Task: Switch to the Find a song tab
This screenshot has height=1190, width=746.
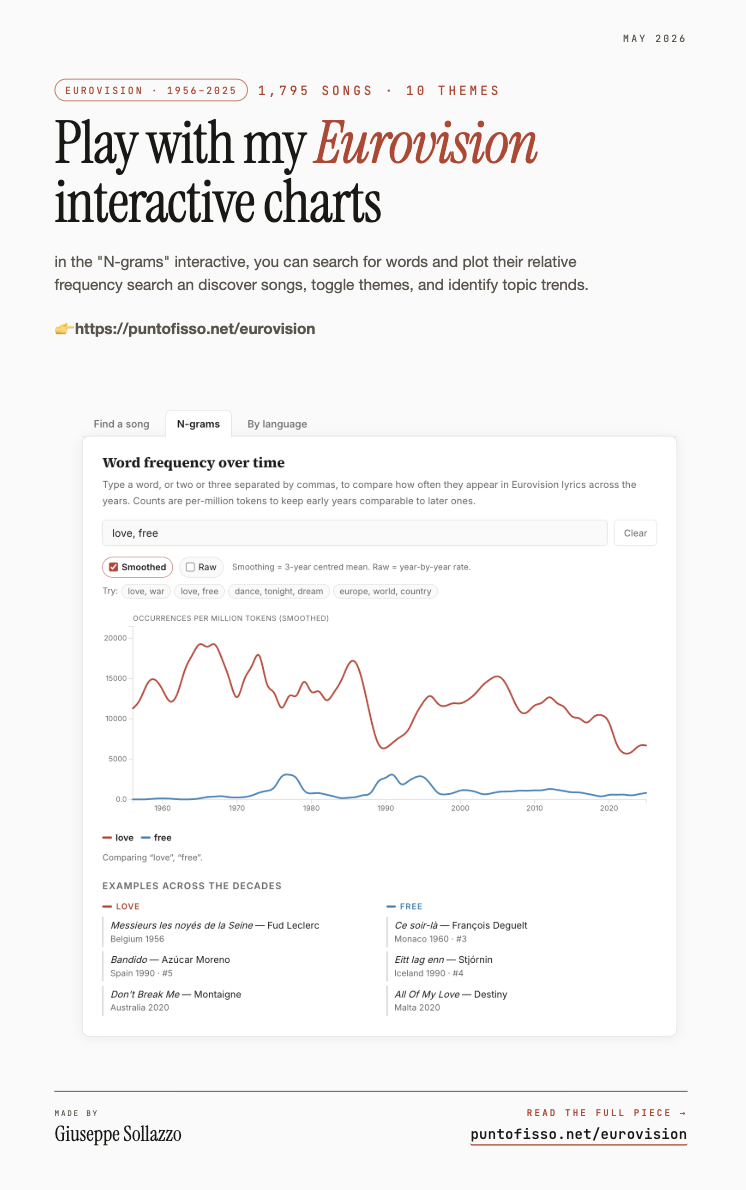Action: coord(121,424)
